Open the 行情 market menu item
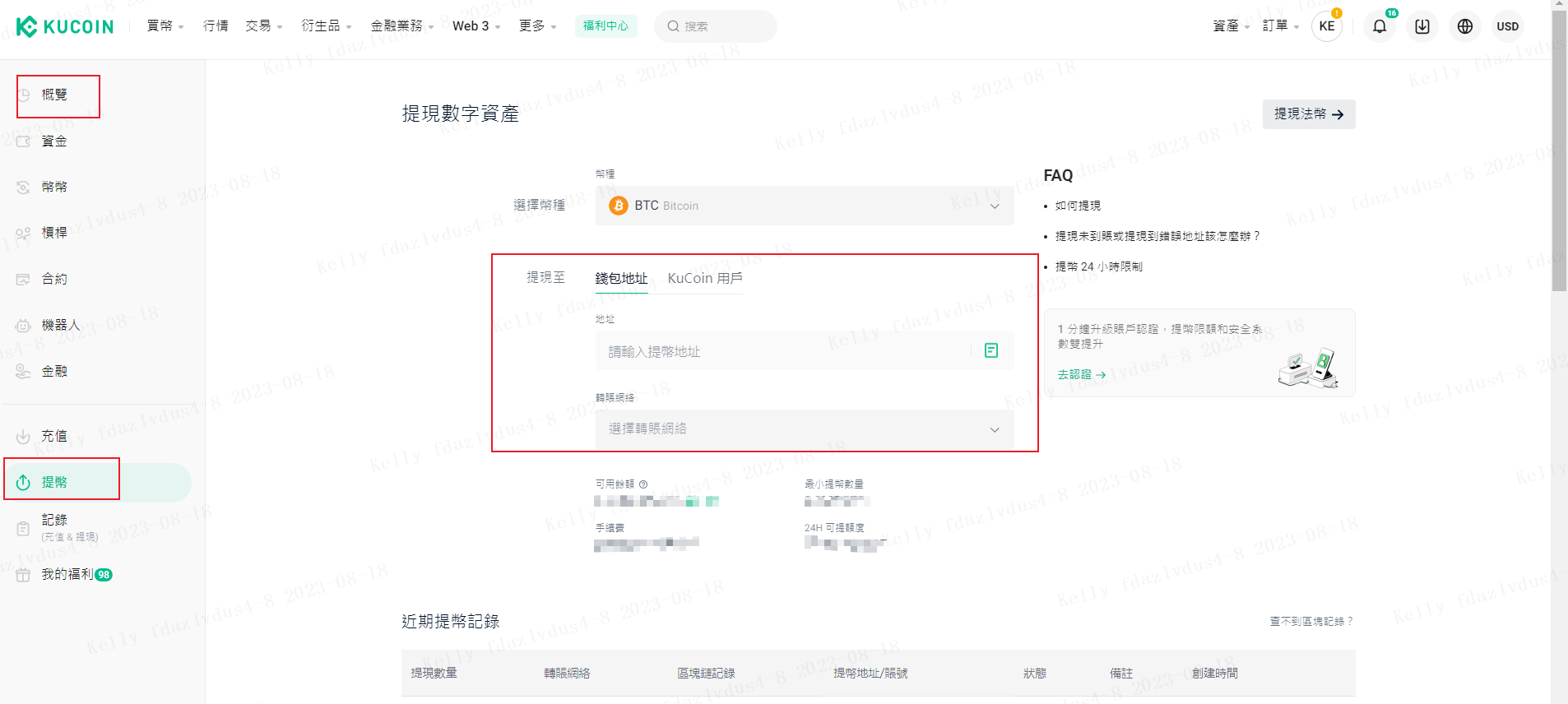The width and height of the screenshot is (1568, 704). [x=216, y=26]
